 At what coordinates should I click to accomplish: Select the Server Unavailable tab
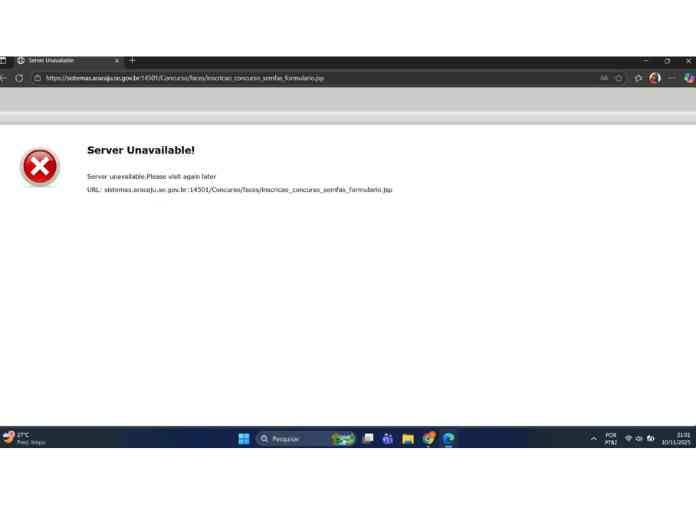point(60,61)
